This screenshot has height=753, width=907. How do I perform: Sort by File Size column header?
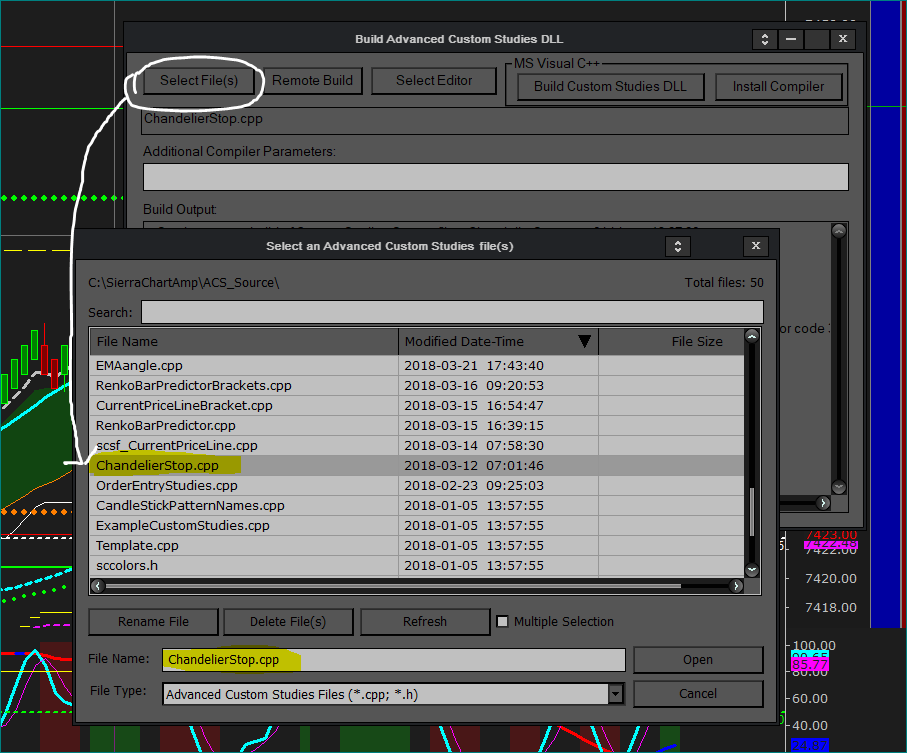tap(671, 341)
